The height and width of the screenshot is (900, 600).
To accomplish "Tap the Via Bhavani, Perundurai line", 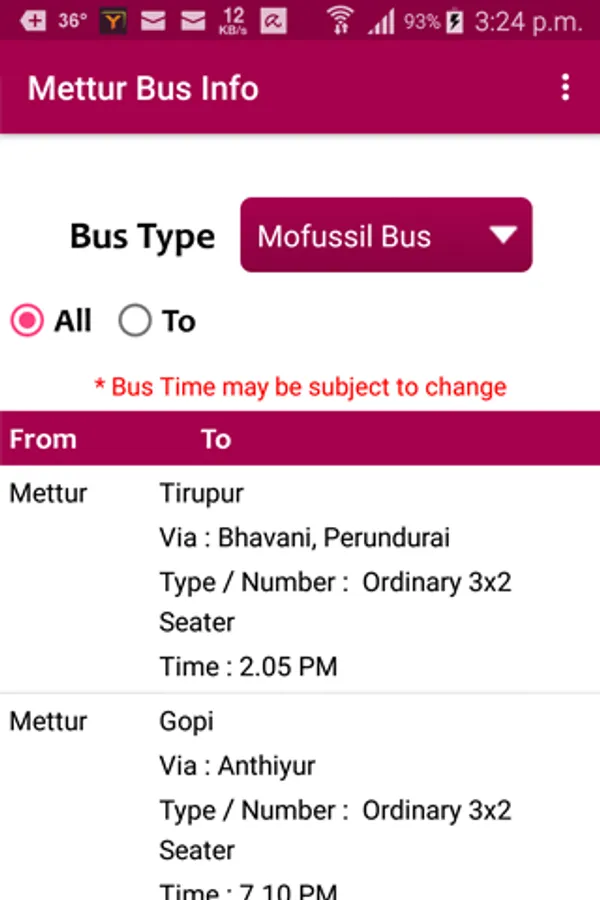I will pos(304,538).
